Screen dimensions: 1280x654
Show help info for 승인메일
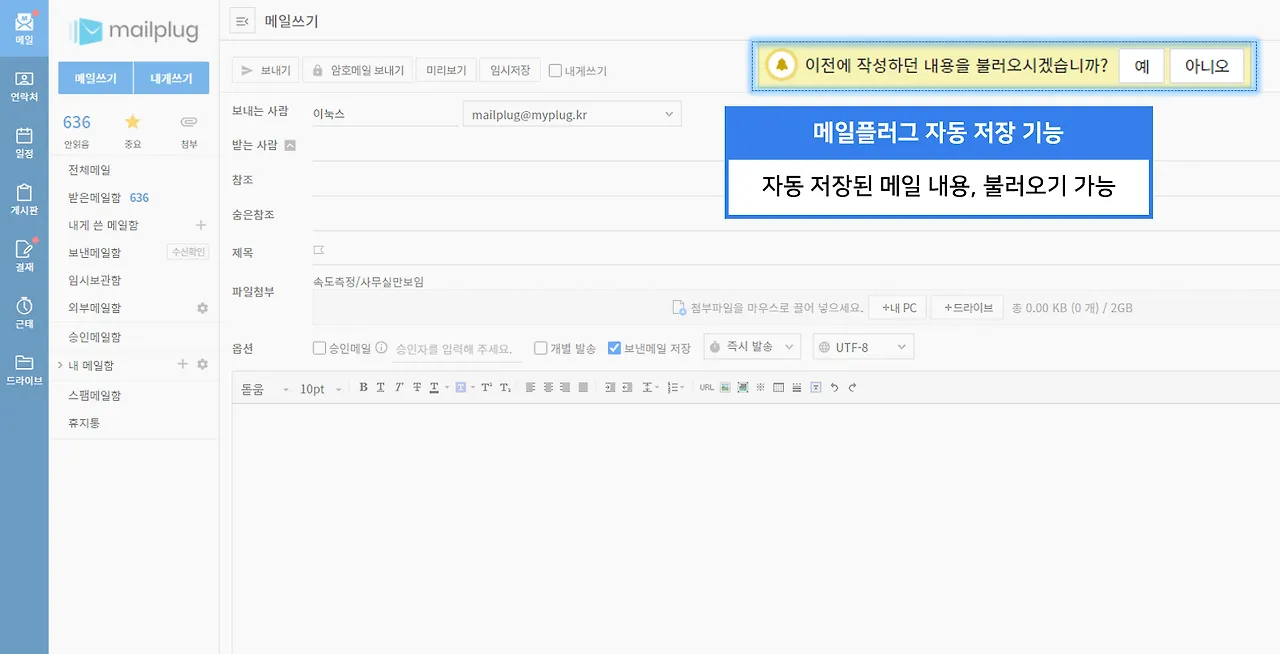tap(381, 348)
